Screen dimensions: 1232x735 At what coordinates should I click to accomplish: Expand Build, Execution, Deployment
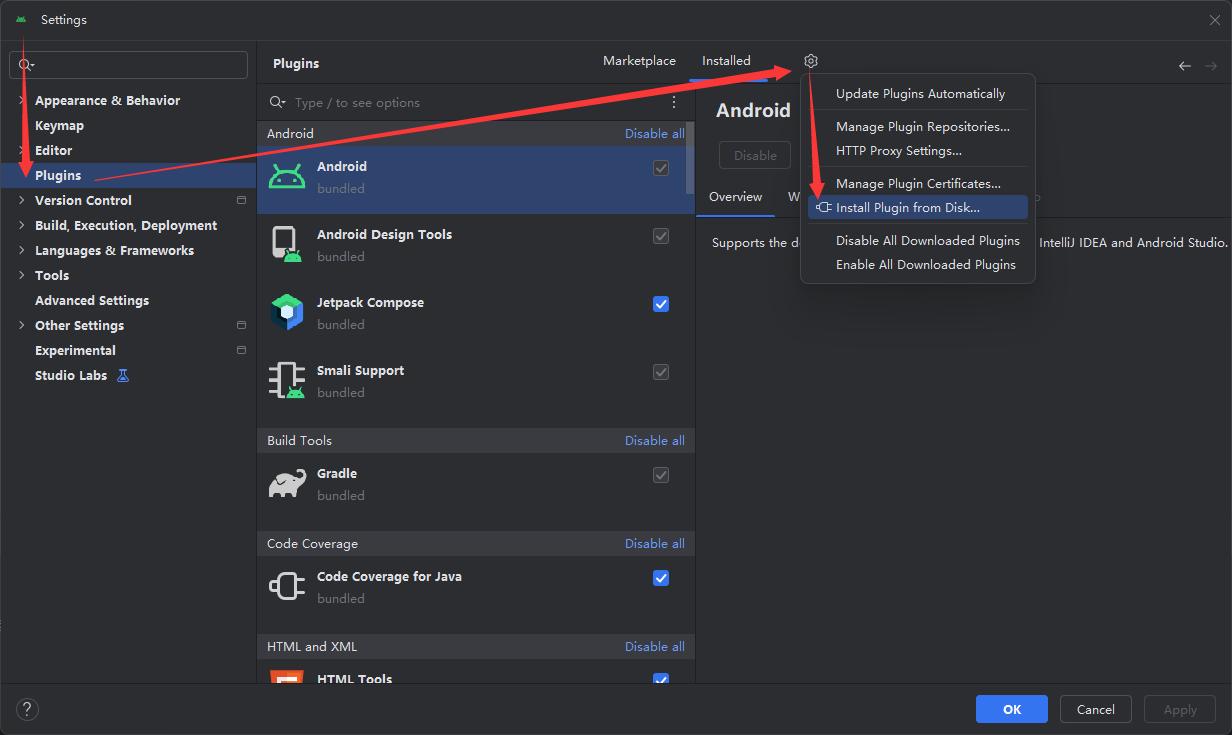point(22,225)
